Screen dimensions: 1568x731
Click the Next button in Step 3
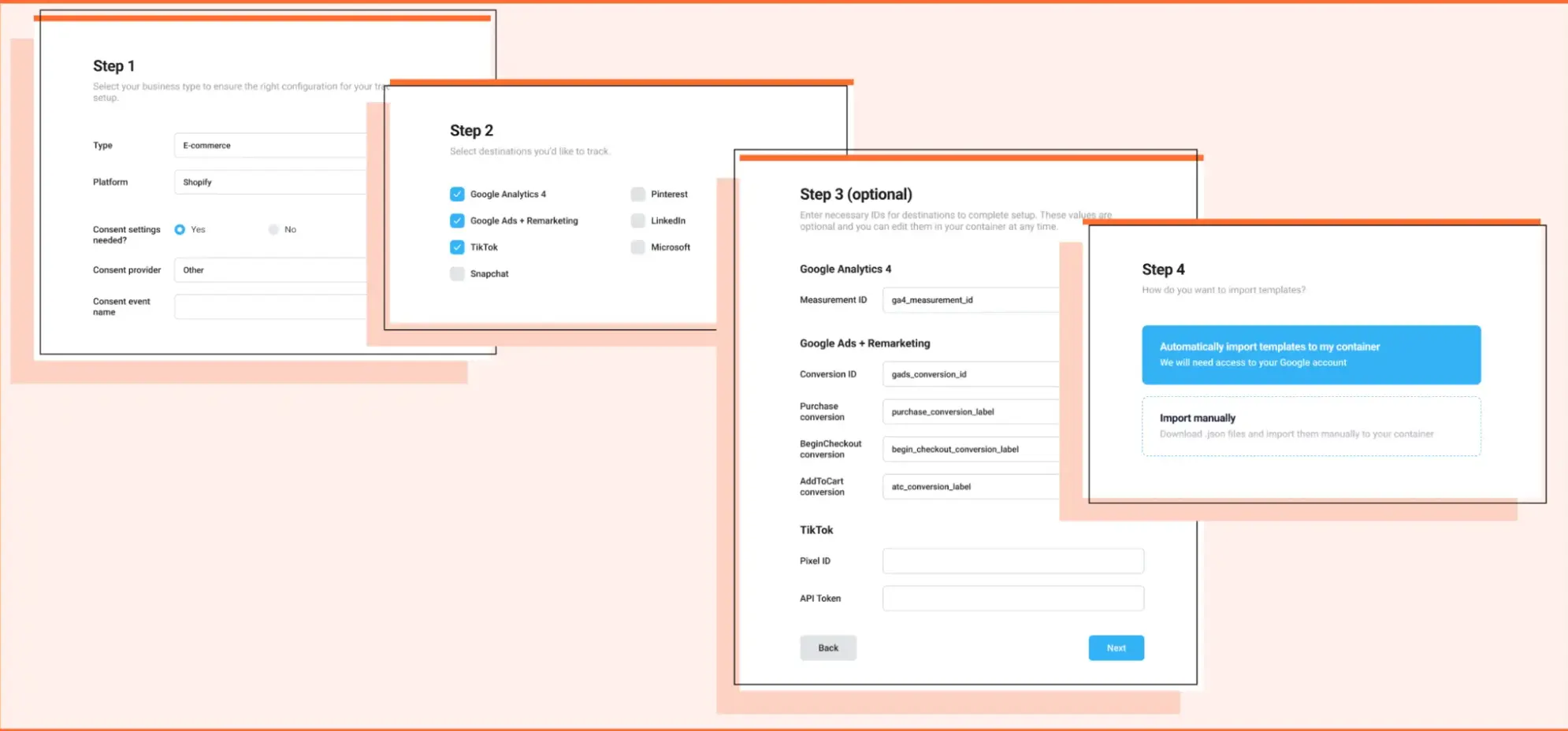pos(1117,648)
